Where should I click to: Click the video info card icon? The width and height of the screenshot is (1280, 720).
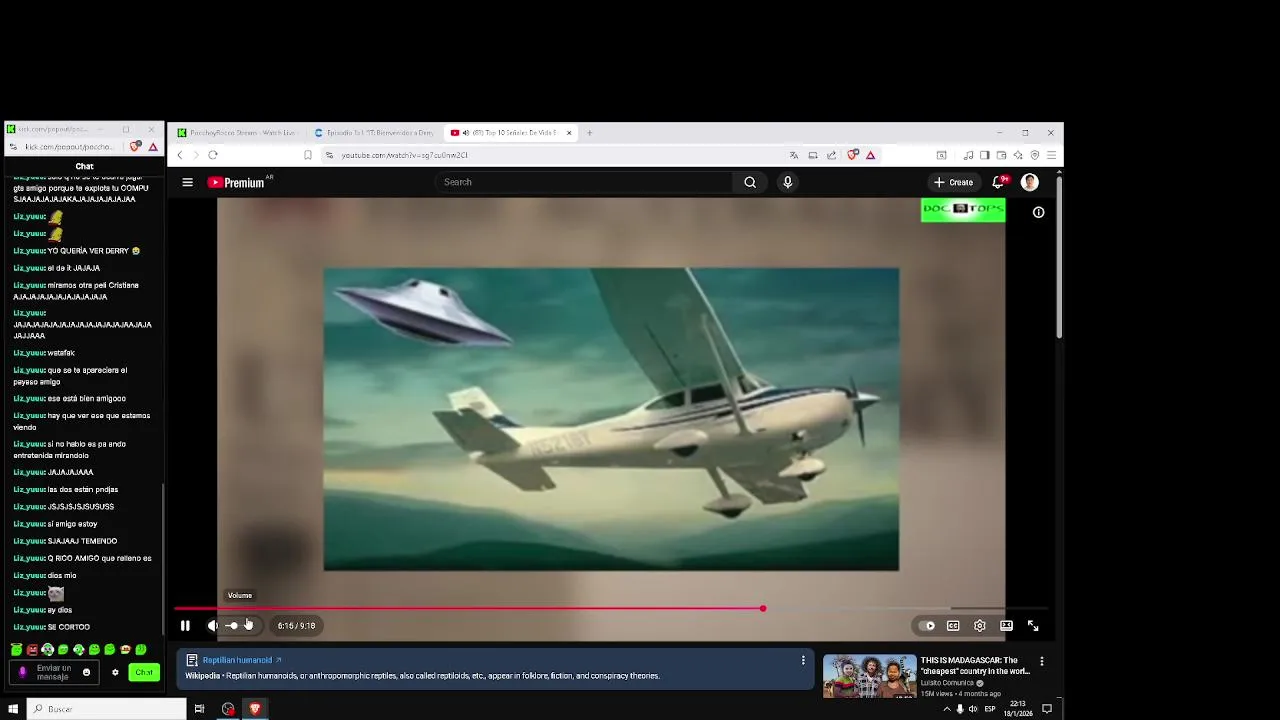coord(1038,212)
